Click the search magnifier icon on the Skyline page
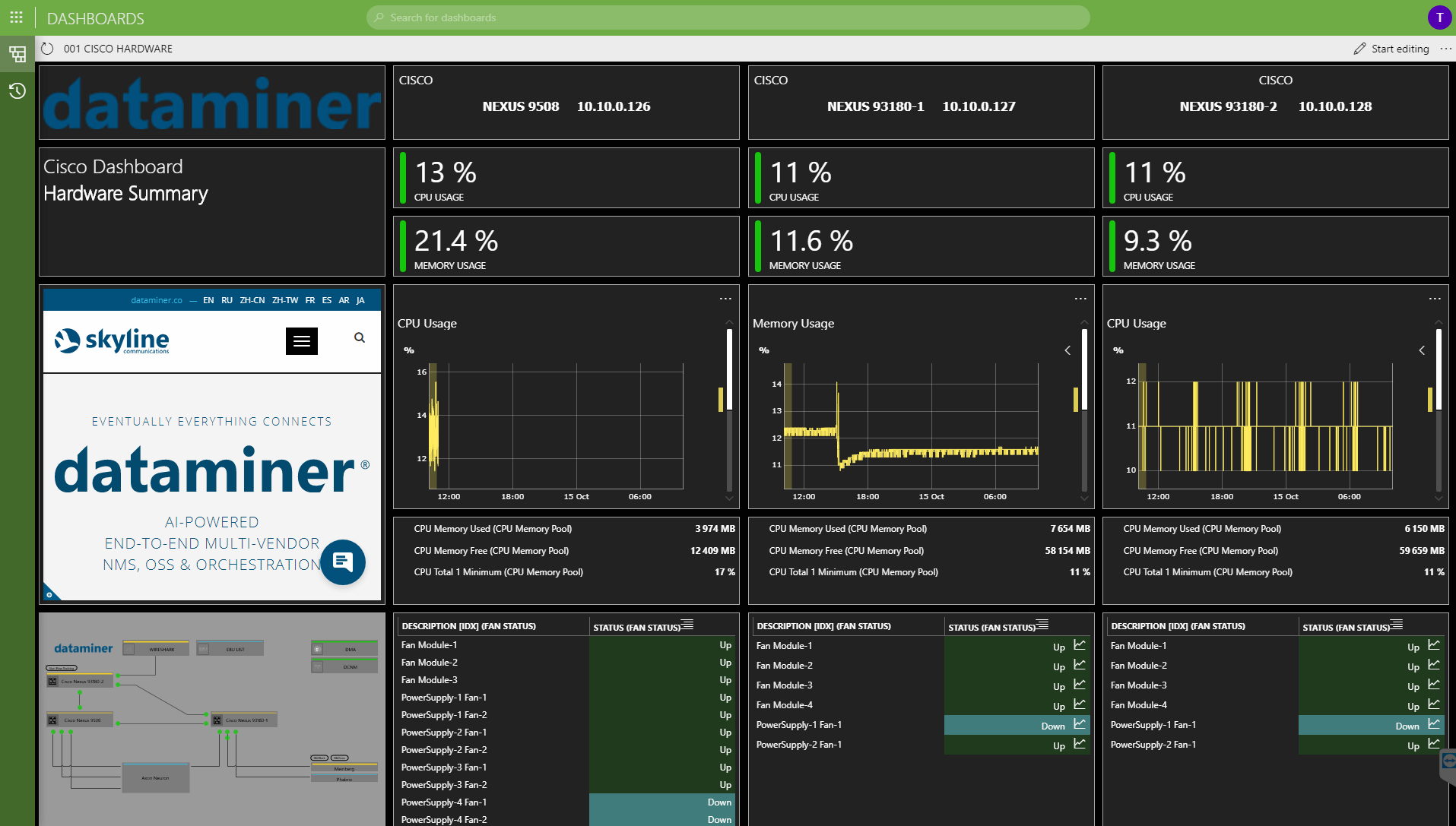The width and height of the screenshot is (1456, 826). 359,337
